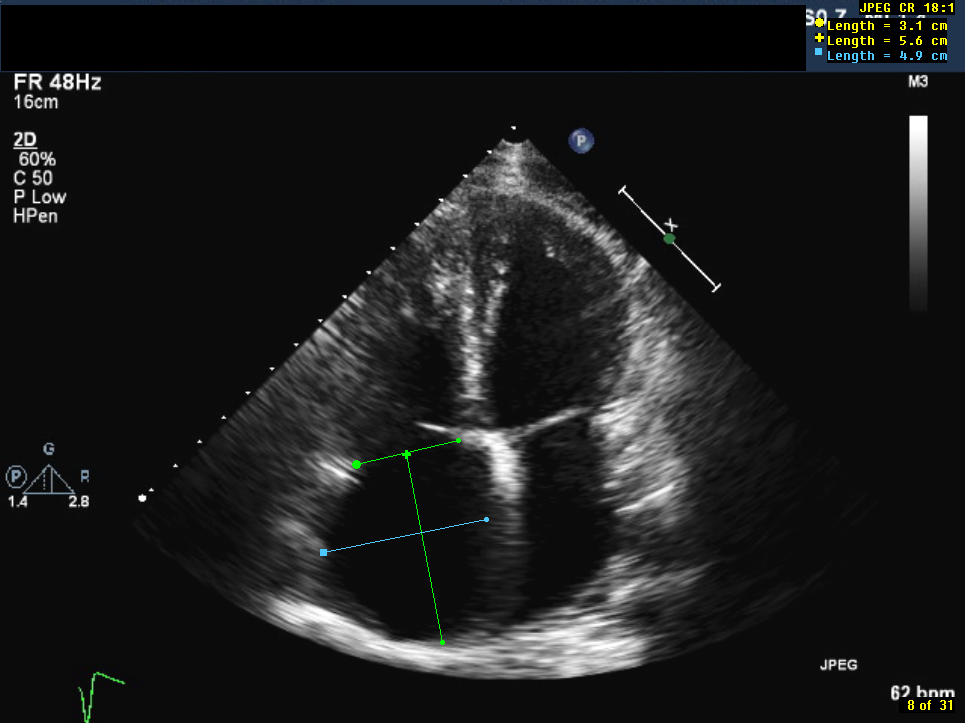Click the 8 of 31 image counter

(931, 706)
